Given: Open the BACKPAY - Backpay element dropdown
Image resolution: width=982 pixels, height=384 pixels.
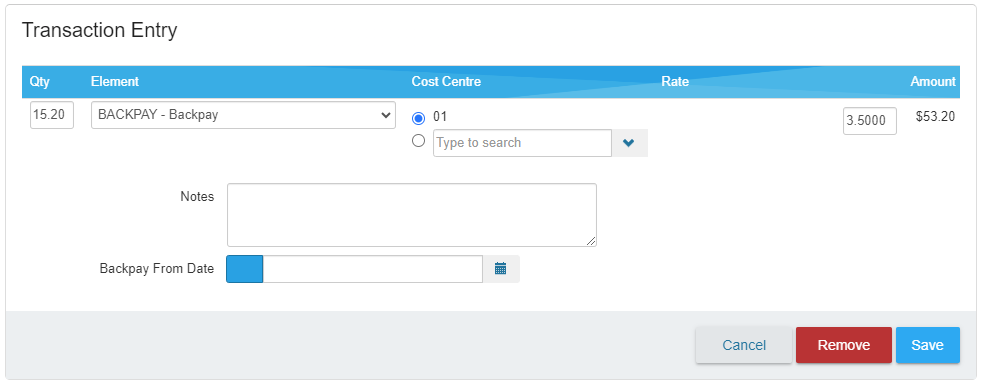Looking at the screenshot, I should (x=243, y=115).
